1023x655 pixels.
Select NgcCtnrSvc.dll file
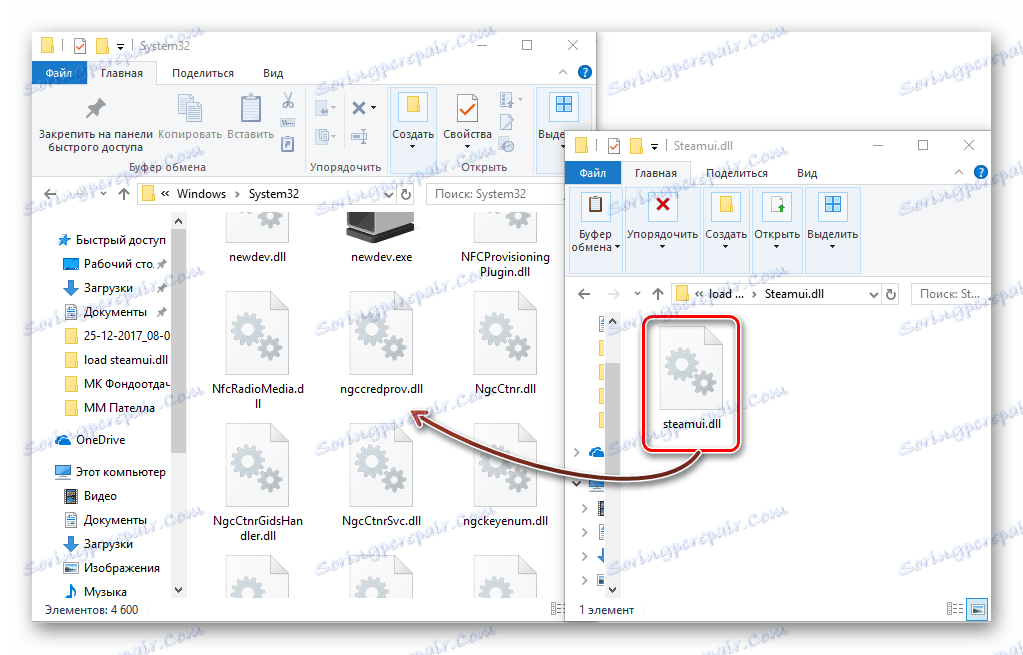tap(381, 476)
